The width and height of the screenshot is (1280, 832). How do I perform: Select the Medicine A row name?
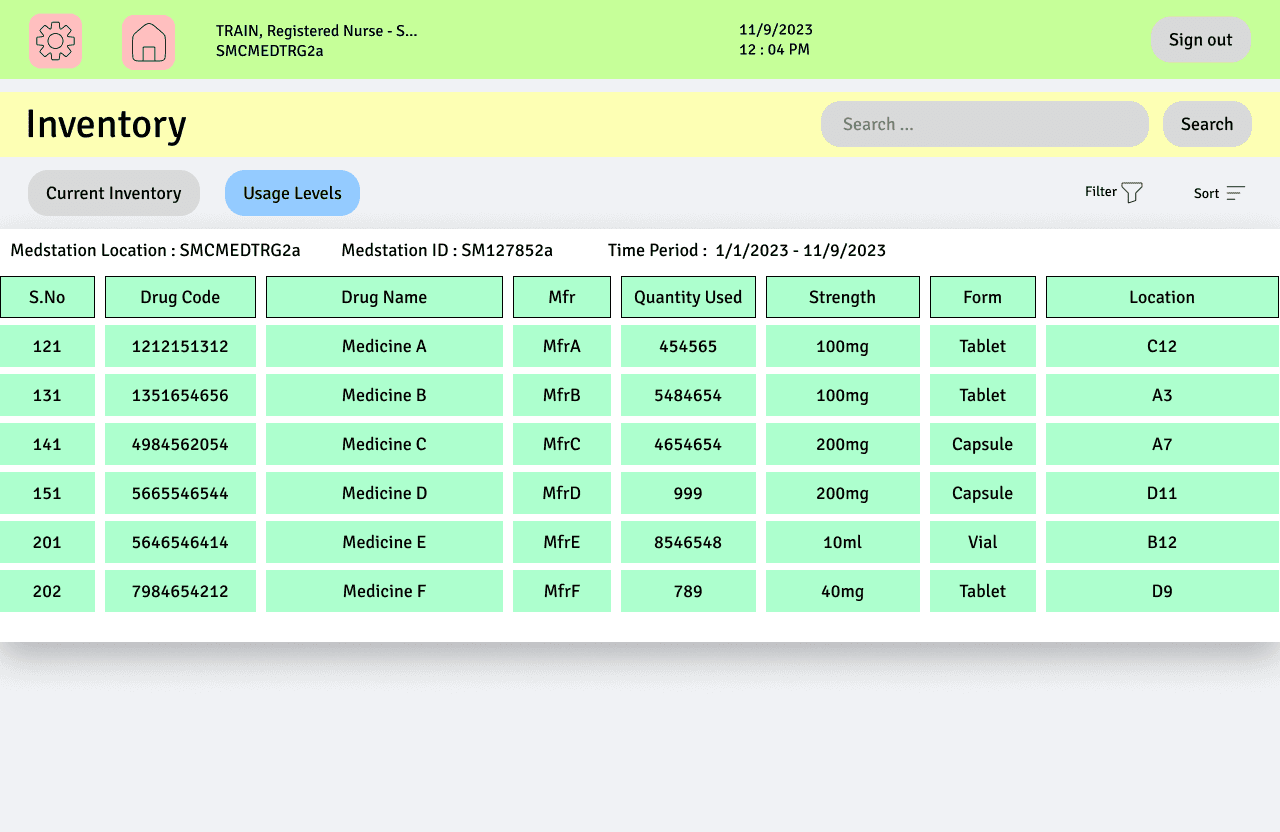tap(384, 346)
